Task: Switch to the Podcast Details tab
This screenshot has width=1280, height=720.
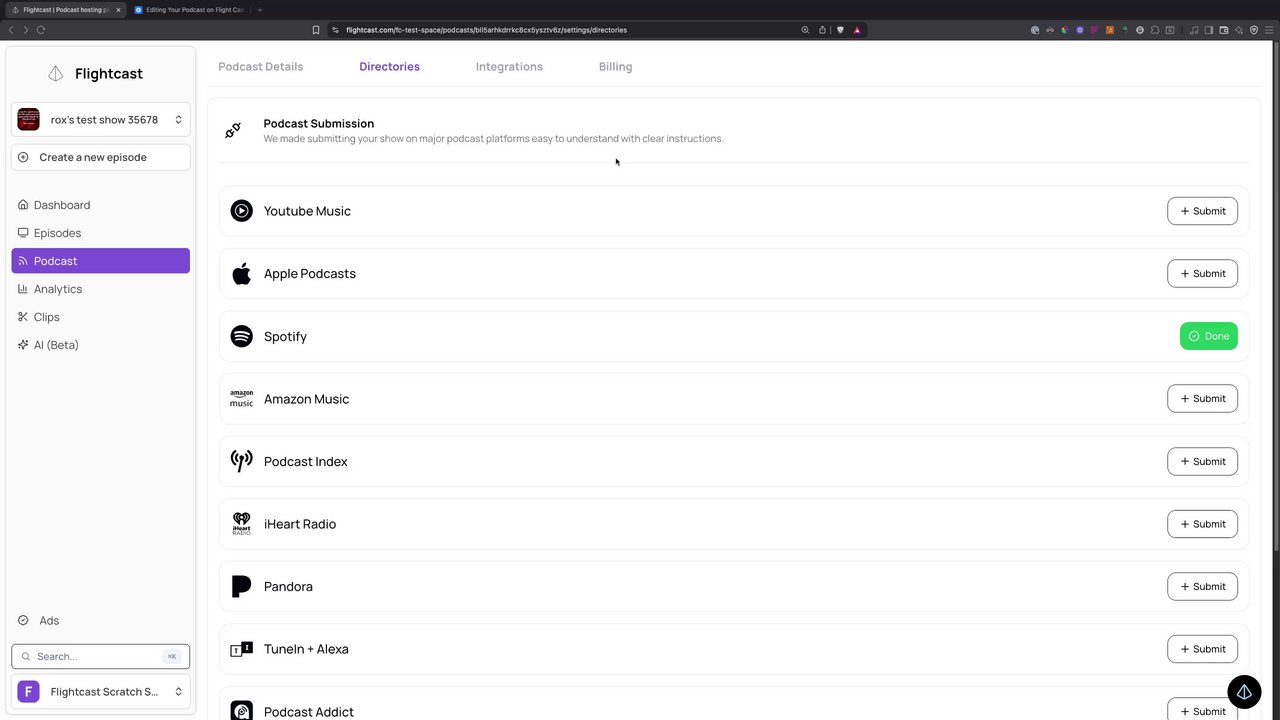Action: coord(261,67)
